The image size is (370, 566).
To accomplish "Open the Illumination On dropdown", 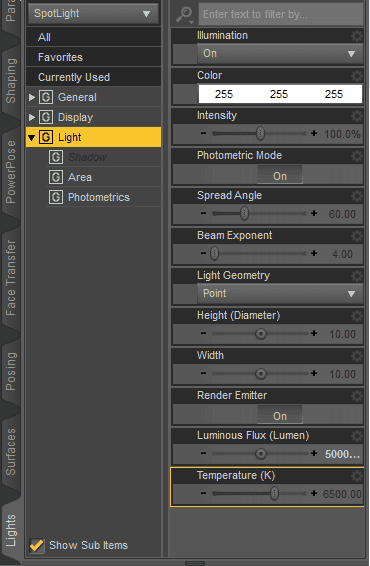I will pyautogui.click(x=280, y=54).
